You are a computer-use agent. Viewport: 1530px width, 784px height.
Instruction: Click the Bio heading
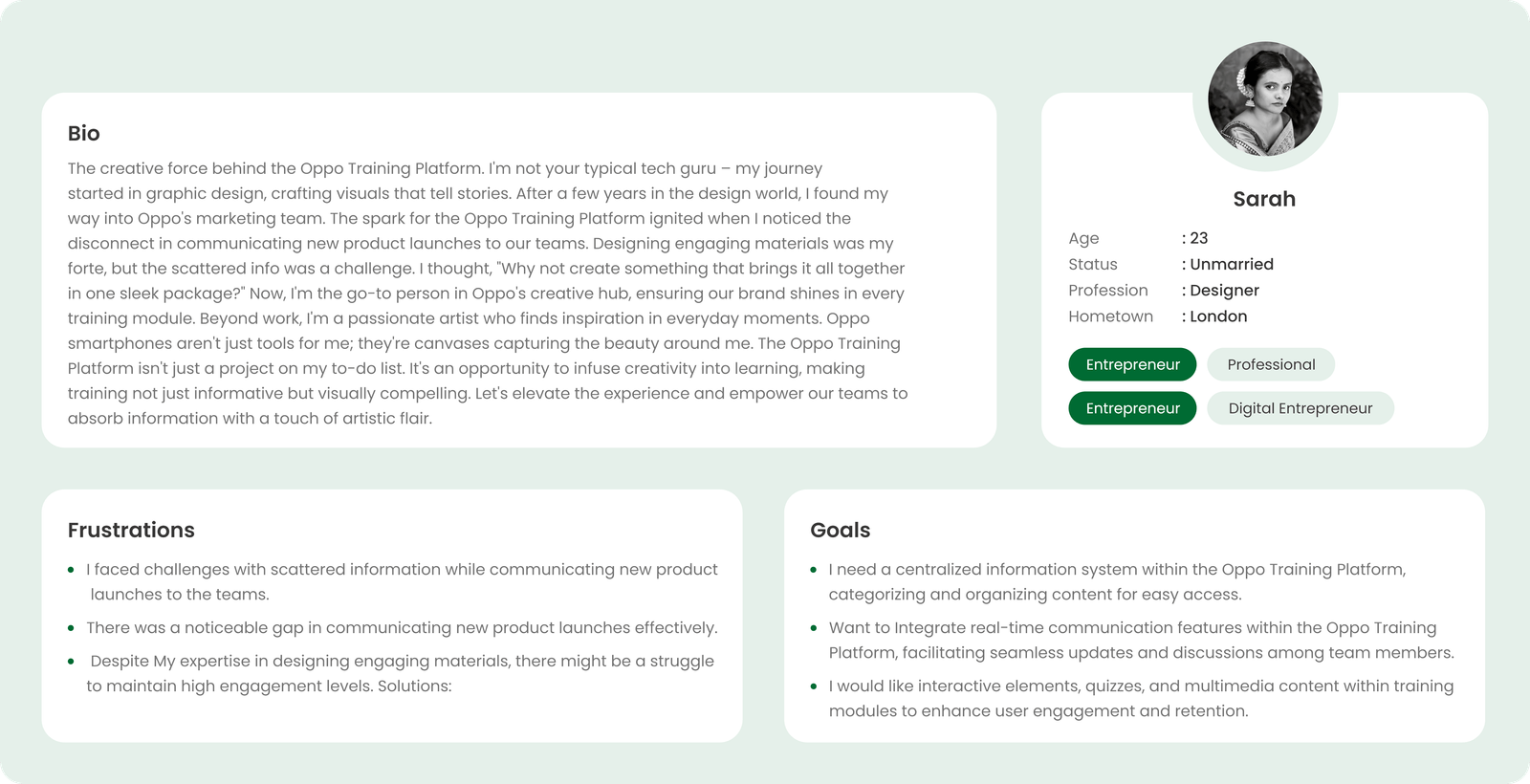point(84,134)
